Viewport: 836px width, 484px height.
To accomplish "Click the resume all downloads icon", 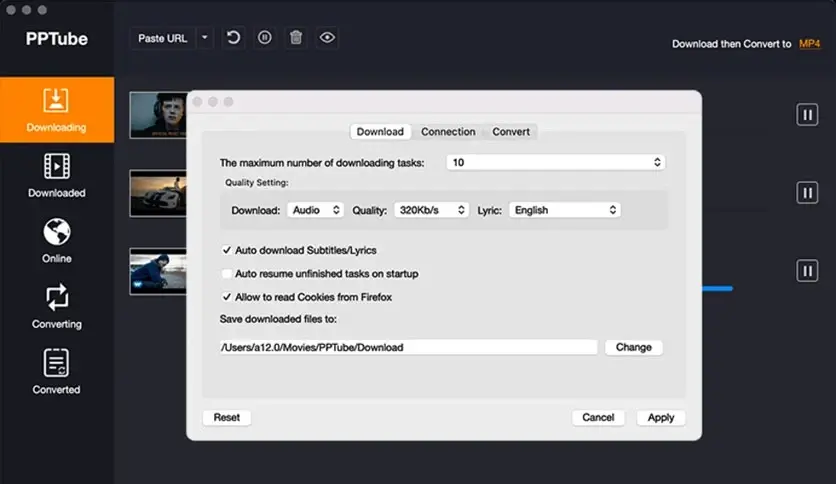I will coord(233,38).
